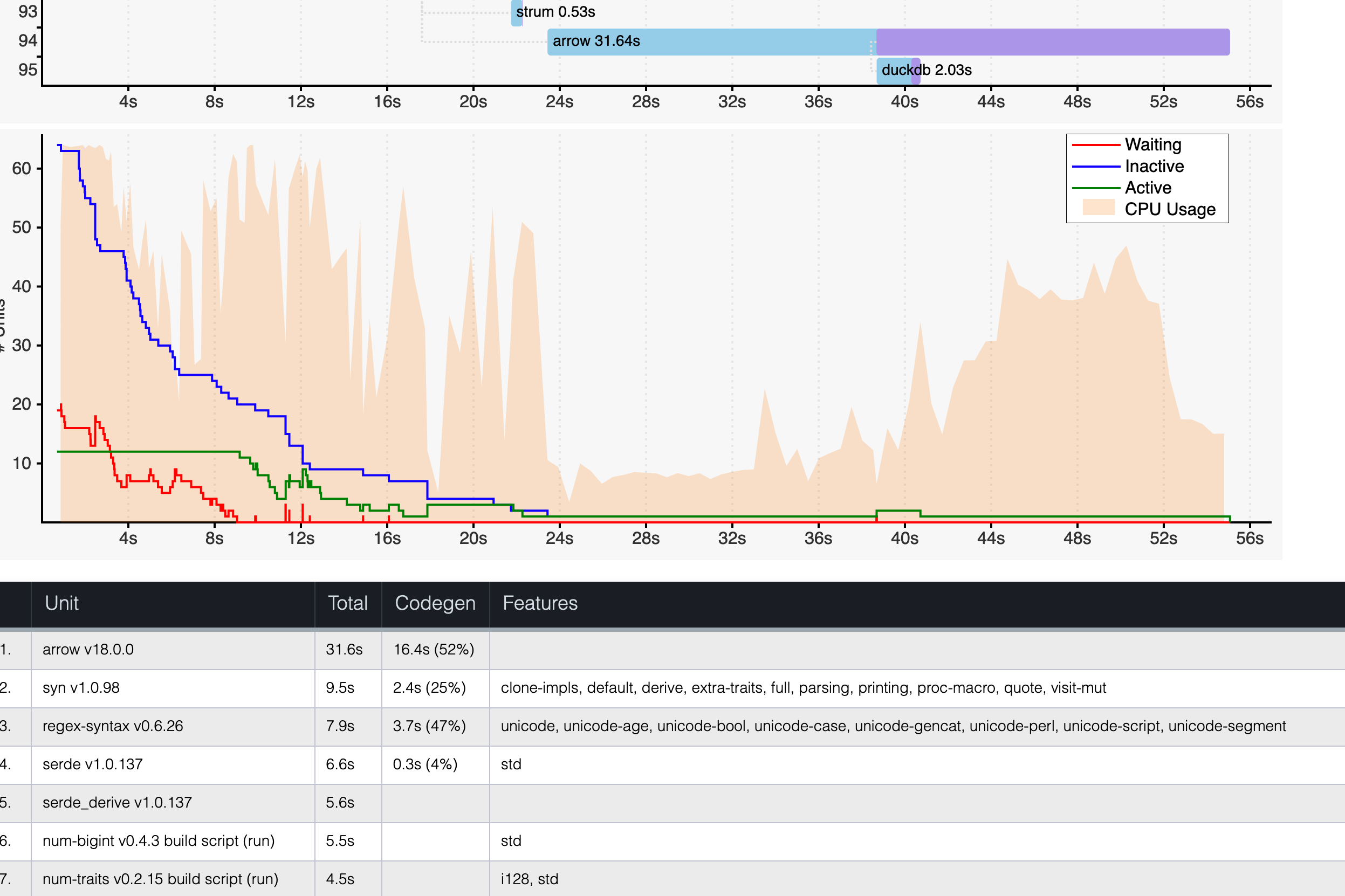Select num-bigint v0.4.3 build script row
Viewport: 1345px width, 896px height.
(x=159, y=841)
